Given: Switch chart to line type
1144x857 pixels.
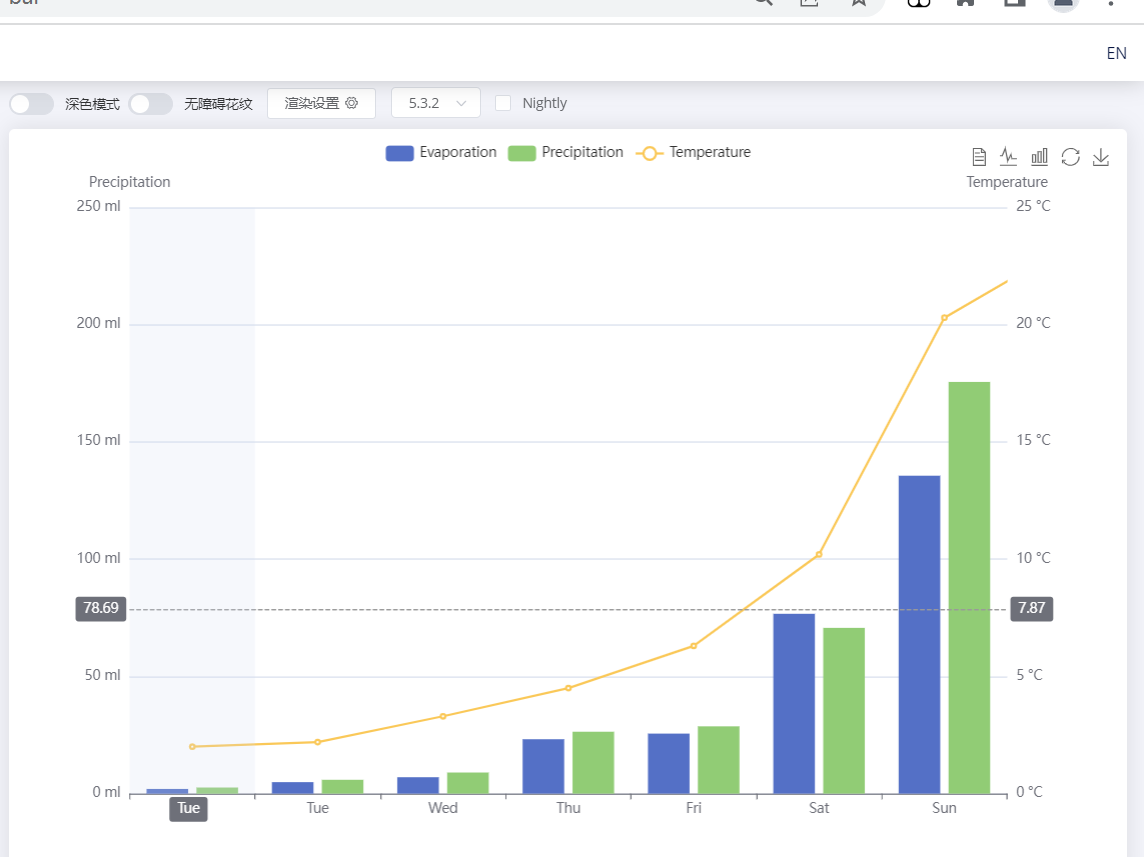Looking at the screenshot, I should (x=1009, y=157).
